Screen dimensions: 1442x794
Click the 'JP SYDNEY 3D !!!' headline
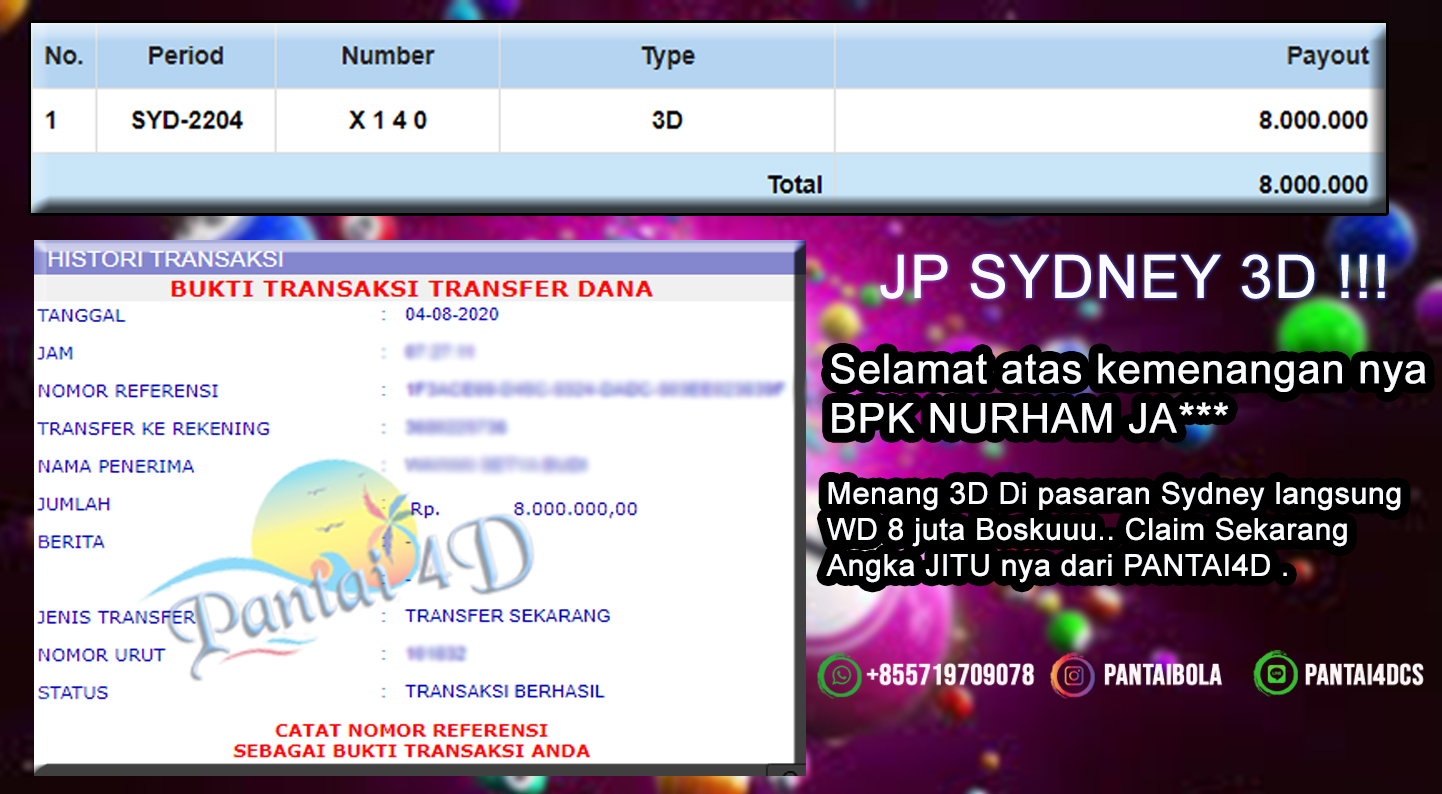(x=1134, y=279)
